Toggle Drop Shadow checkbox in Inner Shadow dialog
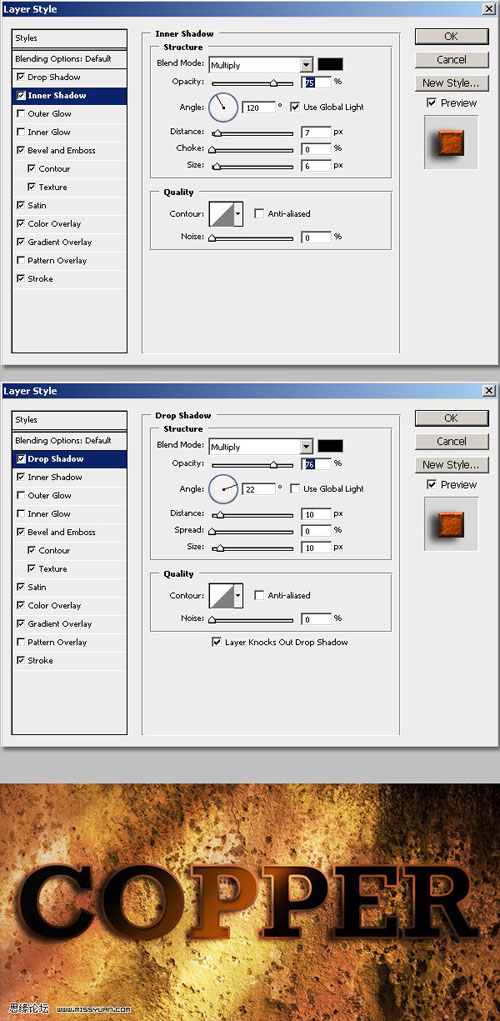 21,77
